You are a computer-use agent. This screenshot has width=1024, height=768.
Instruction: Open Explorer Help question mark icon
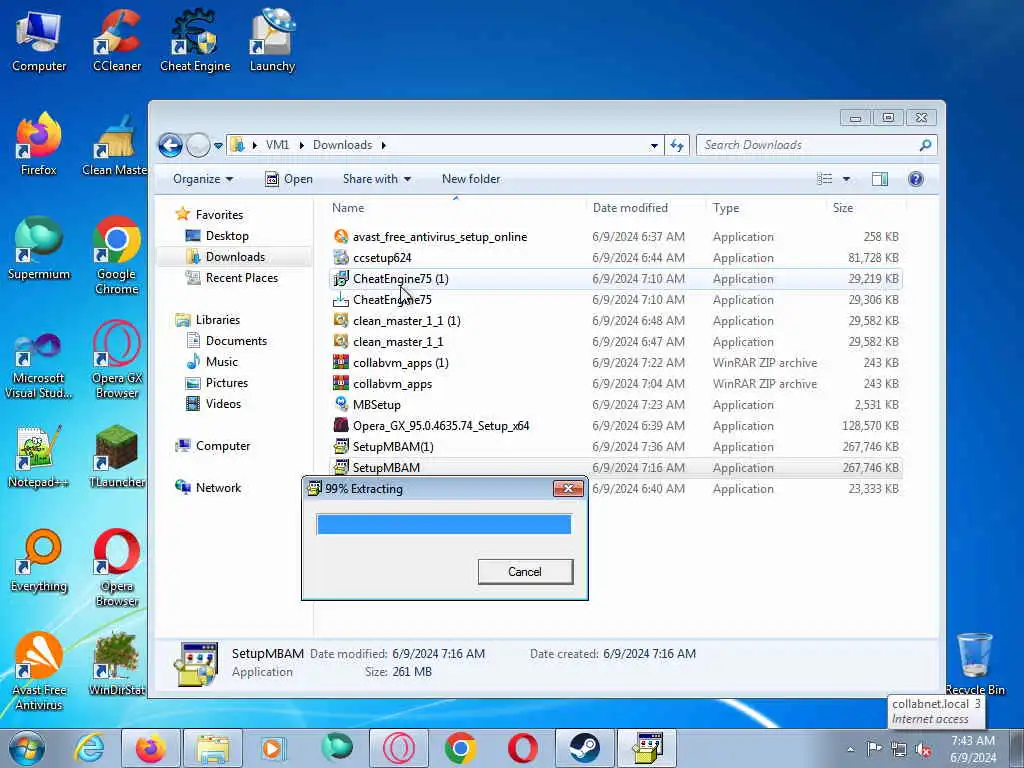click(916, 179)
